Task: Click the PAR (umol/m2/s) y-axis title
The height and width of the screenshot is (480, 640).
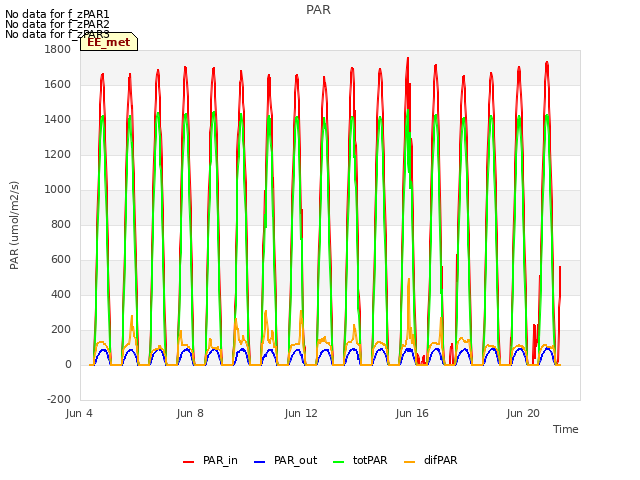Action: [x=14, y=225]
